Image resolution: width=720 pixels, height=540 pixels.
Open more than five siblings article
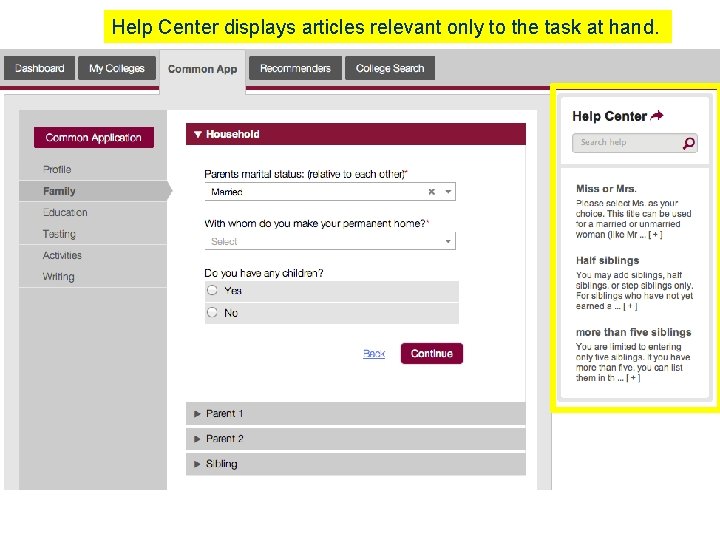point(634,332)
